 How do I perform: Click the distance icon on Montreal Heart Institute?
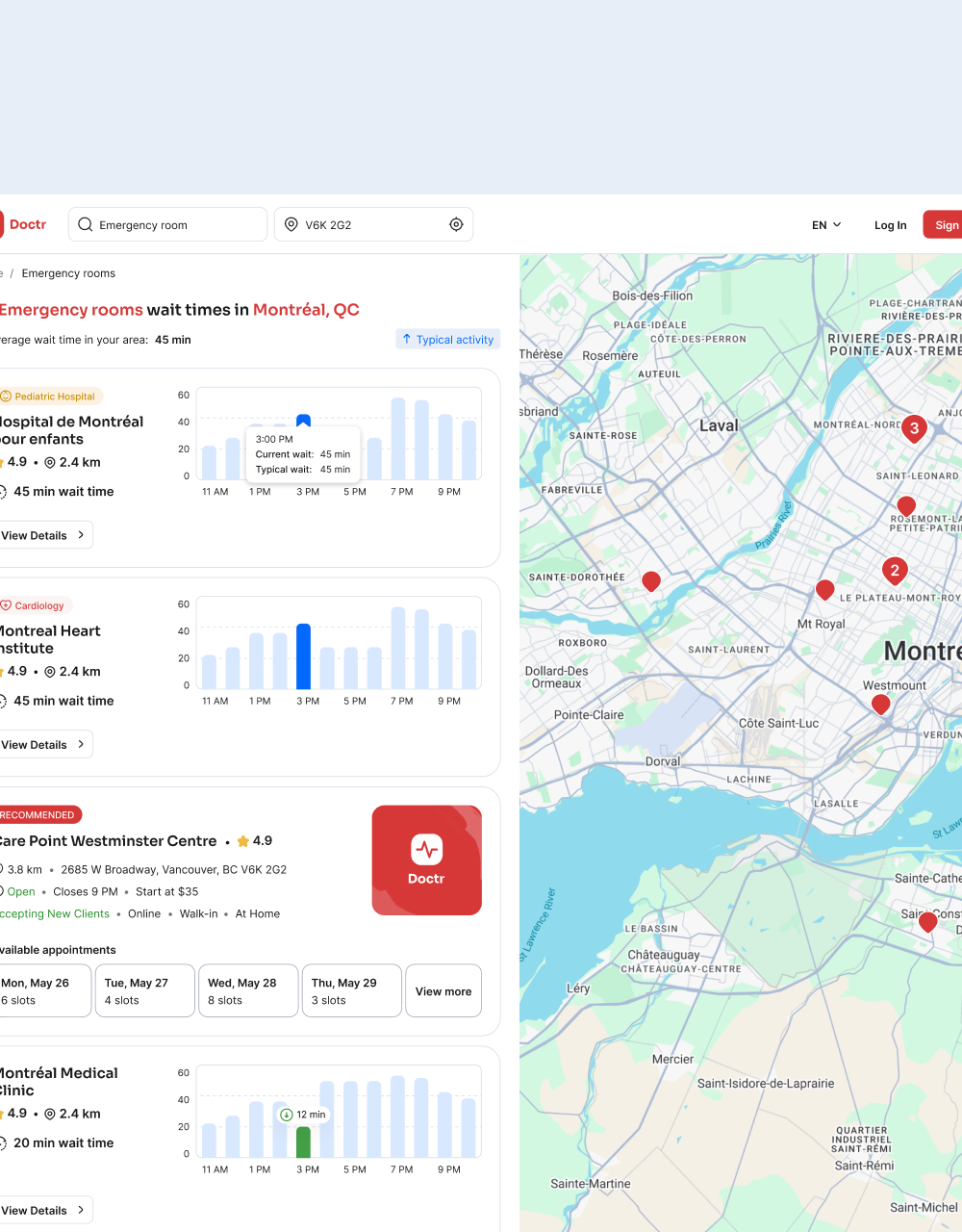tap(50, 672)
